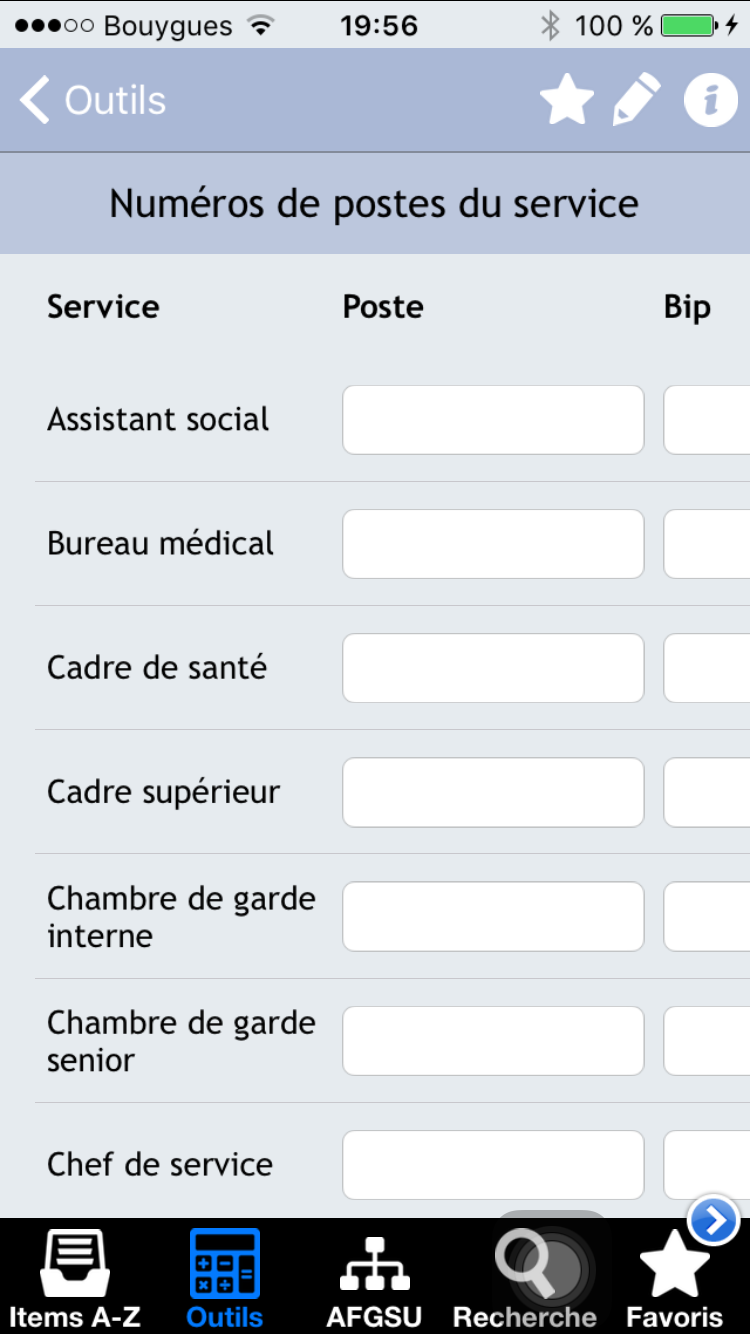Focus the Poste field for Cadre supérieur
The width and height of the screenshot is (750, 1334).
pos(493,792)
